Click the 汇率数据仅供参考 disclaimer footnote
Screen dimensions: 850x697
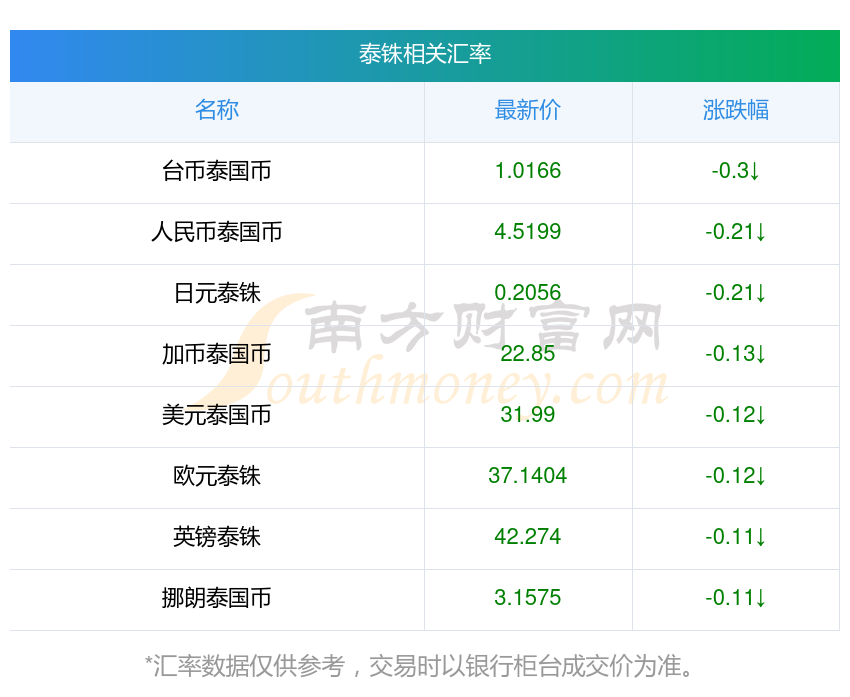tap(420, 665)
